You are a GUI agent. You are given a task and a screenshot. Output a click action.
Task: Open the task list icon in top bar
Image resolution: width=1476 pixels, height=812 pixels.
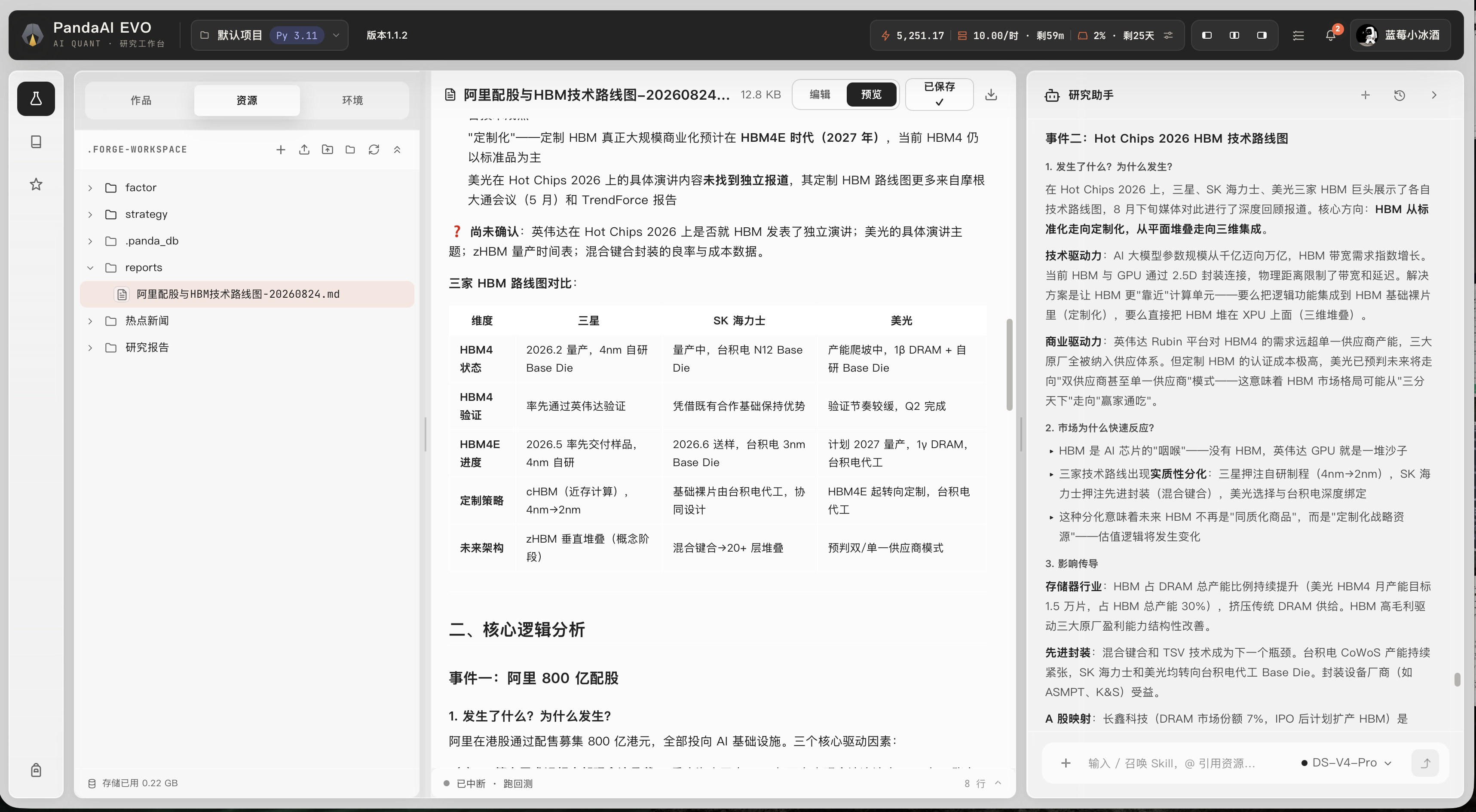tap(1298, 35)
